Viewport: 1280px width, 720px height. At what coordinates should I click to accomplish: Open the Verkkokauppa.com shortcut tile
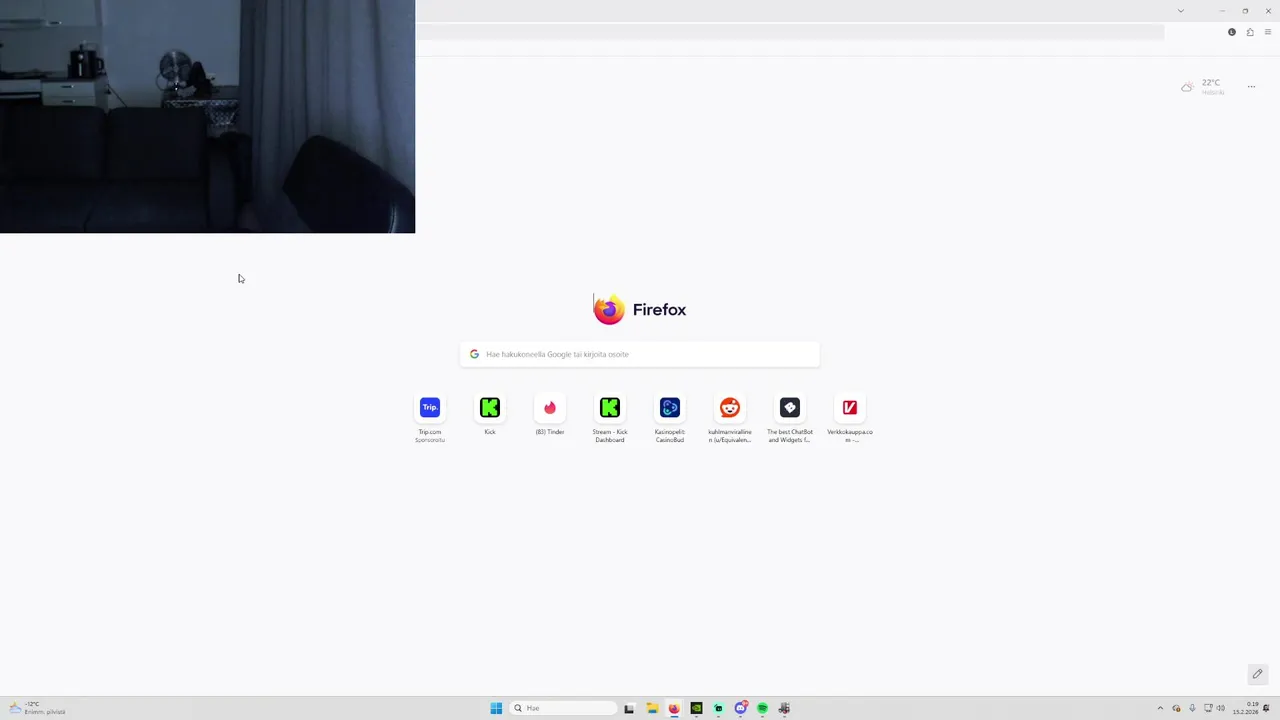(850, 418)
